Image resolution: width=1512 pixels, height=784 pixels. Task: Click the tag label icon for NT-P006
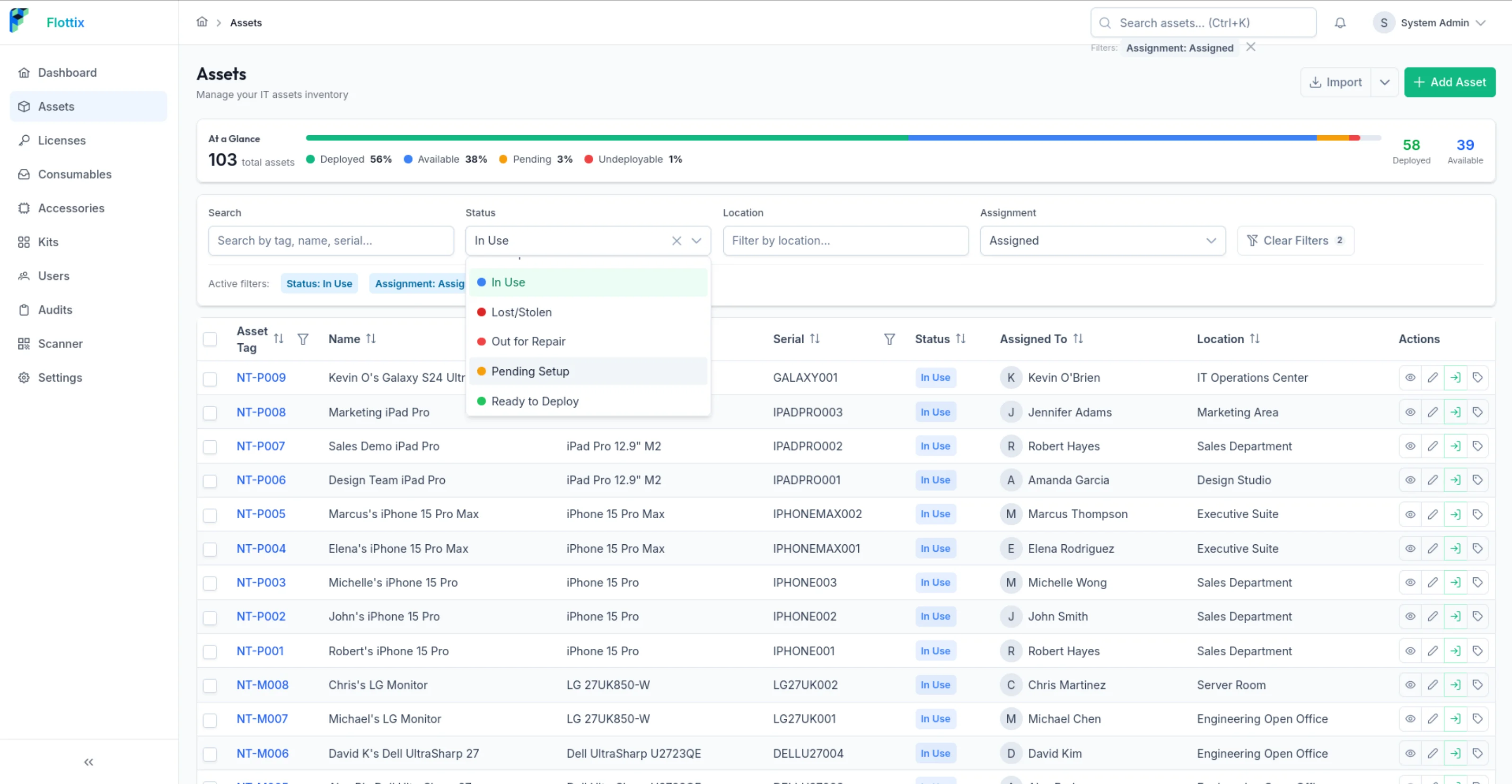[x=1477, y=480]
